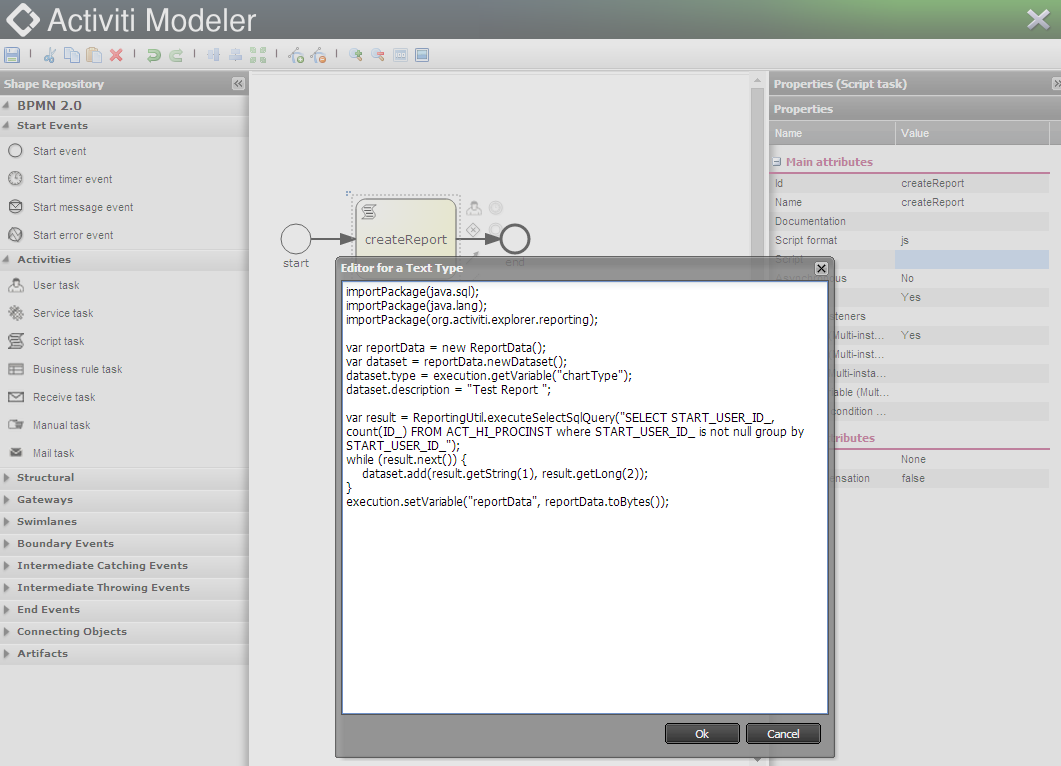Image resolution: width=1061 pixels, height=766 pixels.
Task: Expand the Intermediate Throwing Events section
Action: (6, 587)
